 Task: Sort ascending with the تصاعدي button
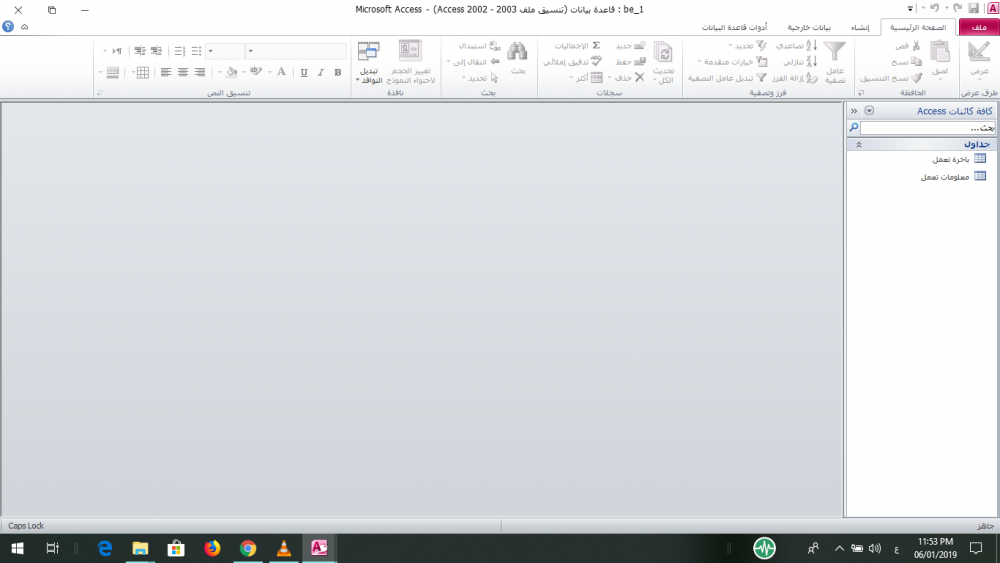[797, 46]
